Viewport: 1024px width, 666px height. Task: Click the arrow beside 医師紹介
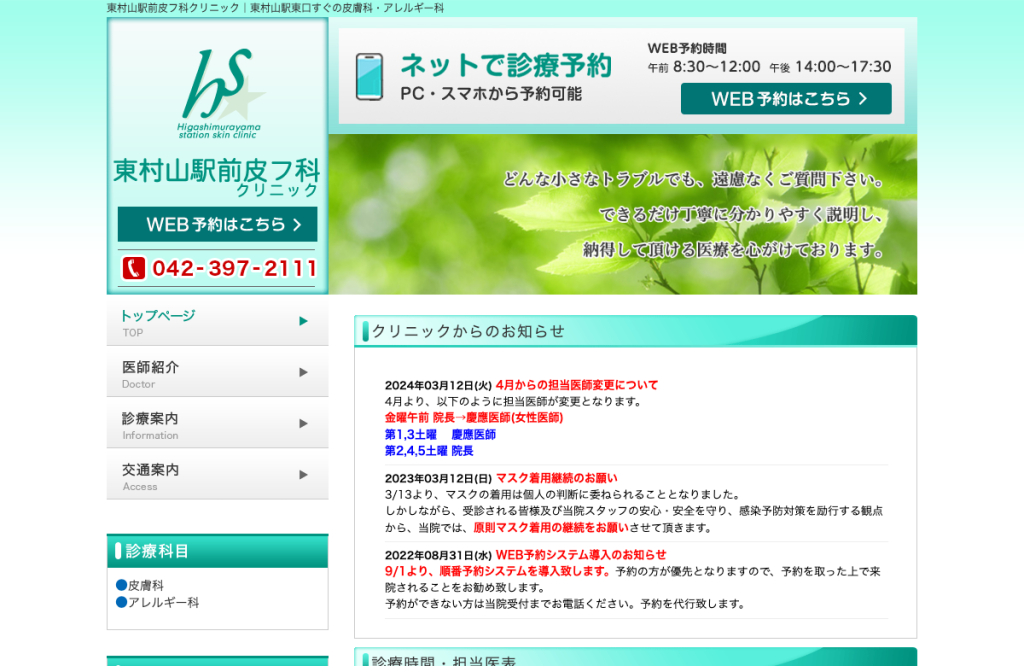point(303,372)
